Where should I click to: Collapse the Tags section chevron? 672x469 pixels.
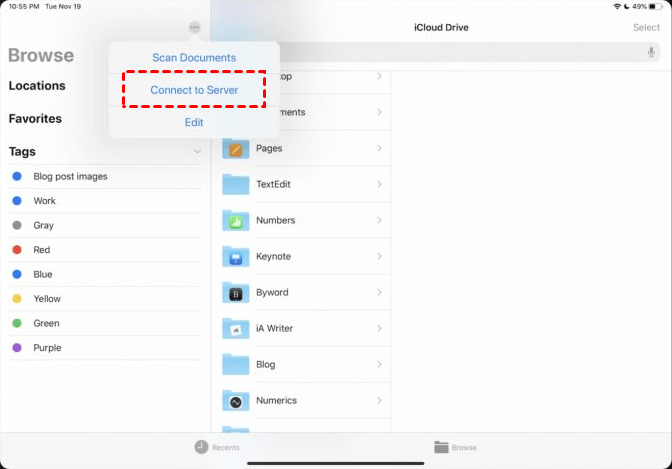point(197,152)
